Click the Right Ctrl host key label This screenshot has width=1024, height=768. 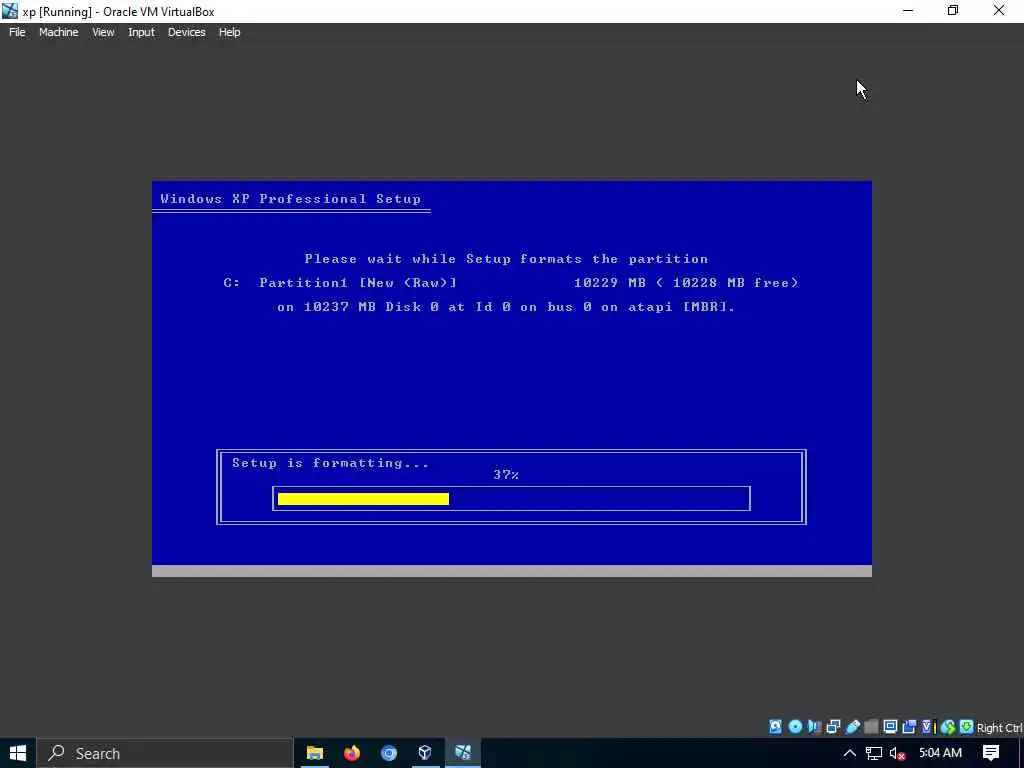1000,728
